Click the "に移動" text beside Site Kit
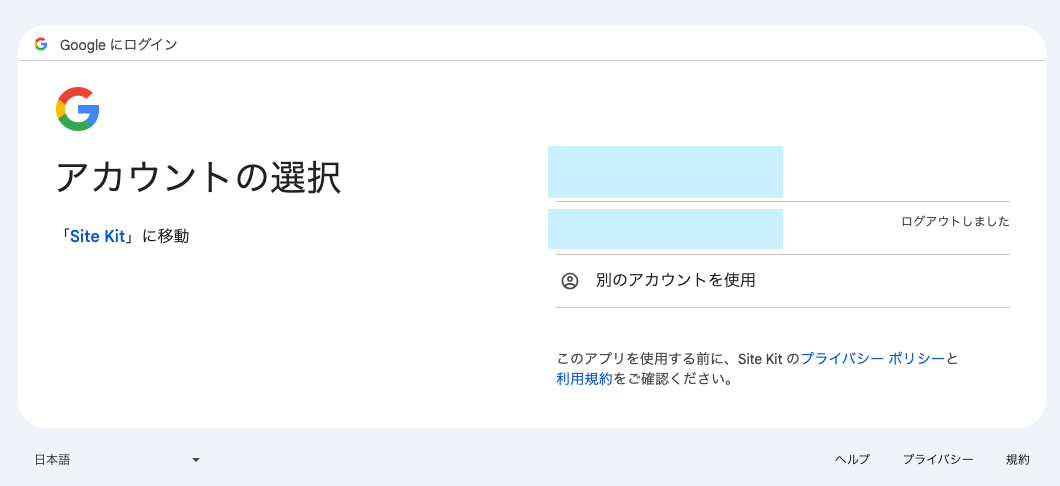The height and width of the screenshot is (486, 1060). click(166, 237)
